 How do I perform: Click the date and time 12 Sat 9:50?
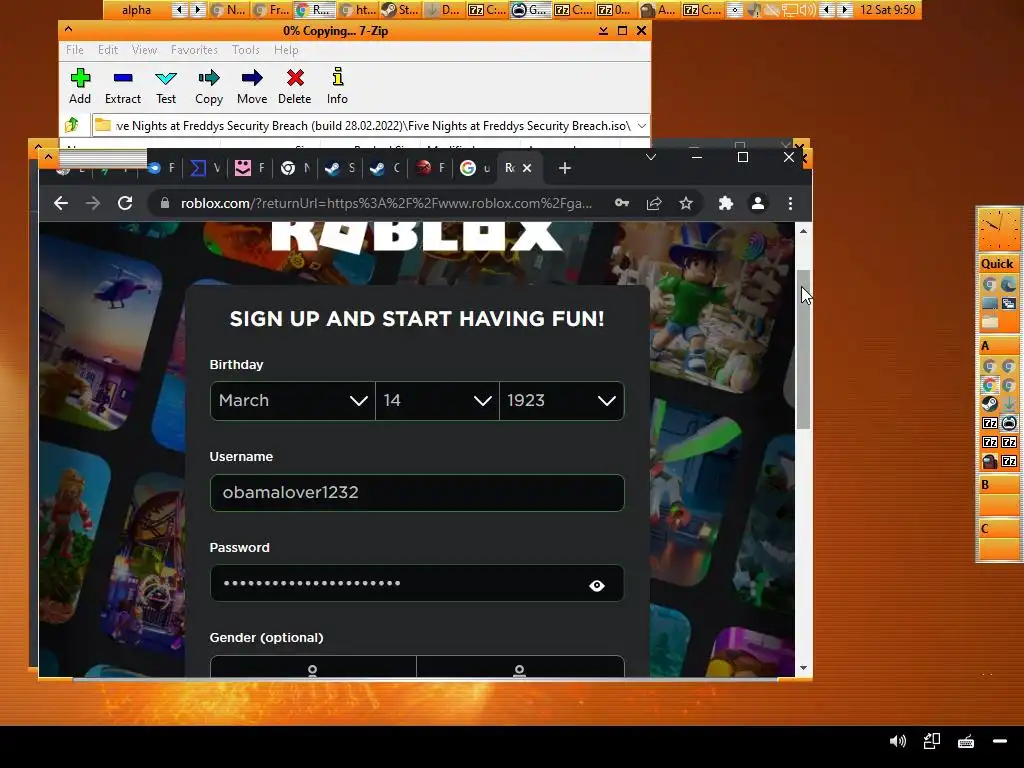pos(887,10)
